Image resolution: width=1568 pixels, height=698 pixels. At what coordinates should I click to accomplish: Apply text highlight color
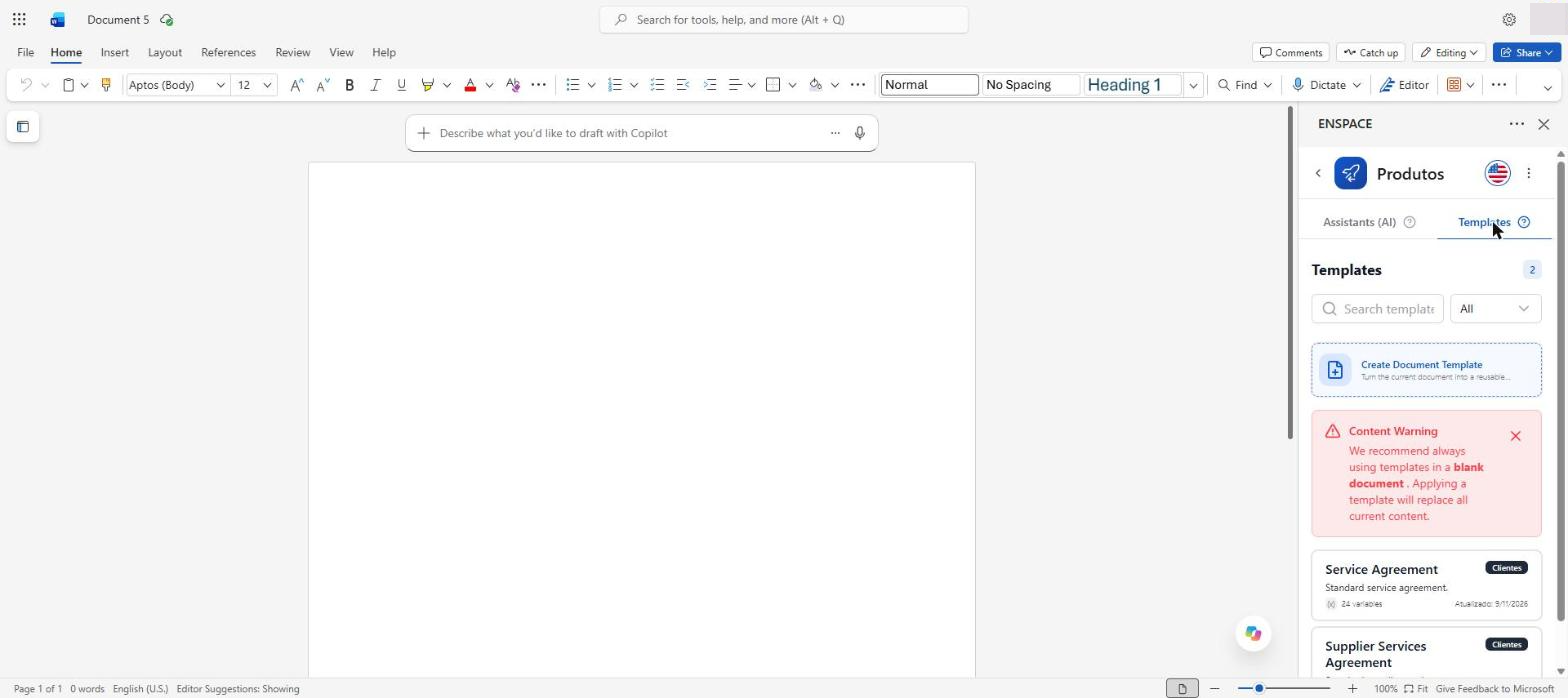[428, 85]
